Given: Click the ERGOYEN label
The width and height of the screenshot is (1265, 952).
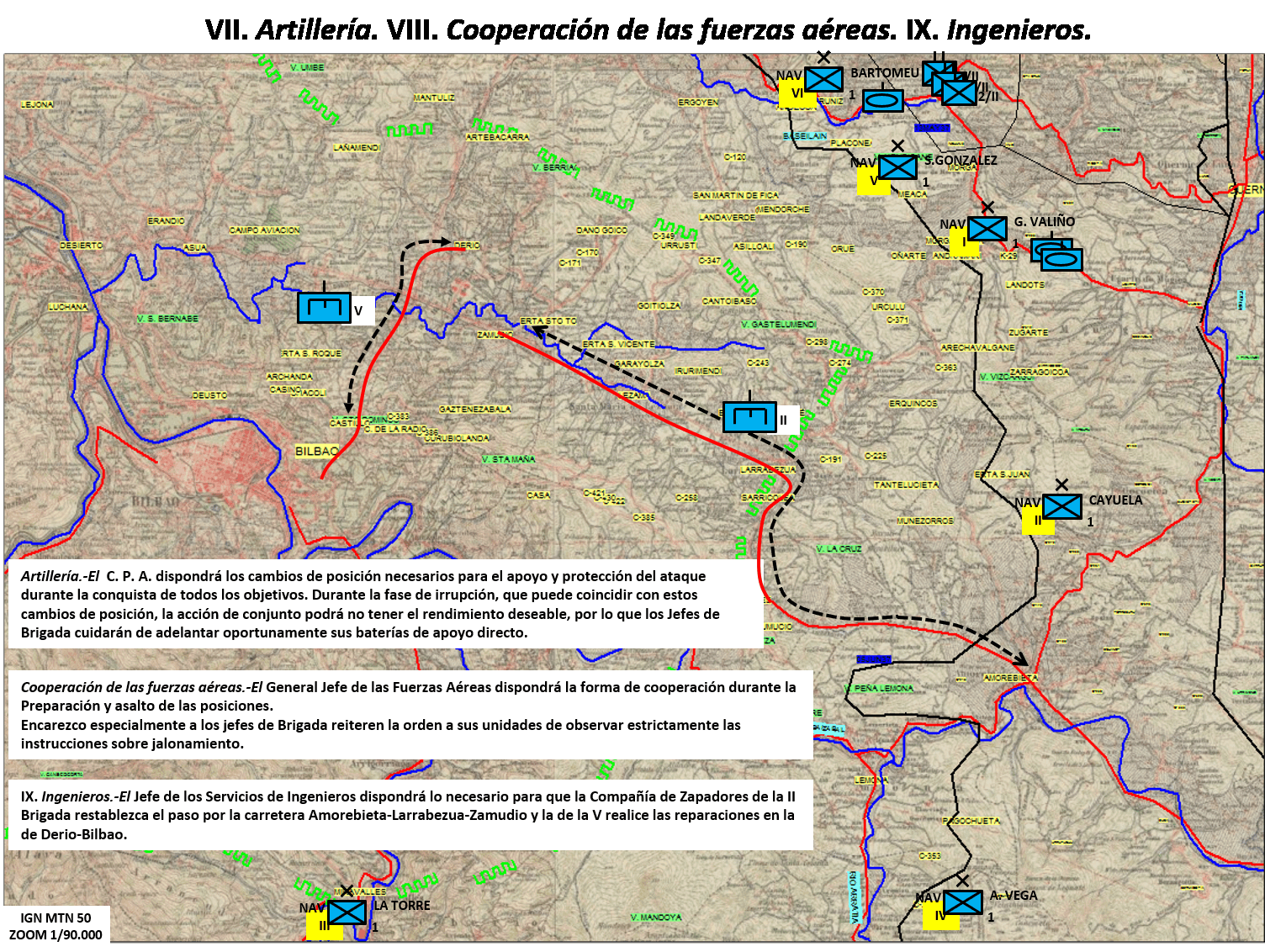Looking at the screenshot, I should pyautogui.click(x=698, y=103).
